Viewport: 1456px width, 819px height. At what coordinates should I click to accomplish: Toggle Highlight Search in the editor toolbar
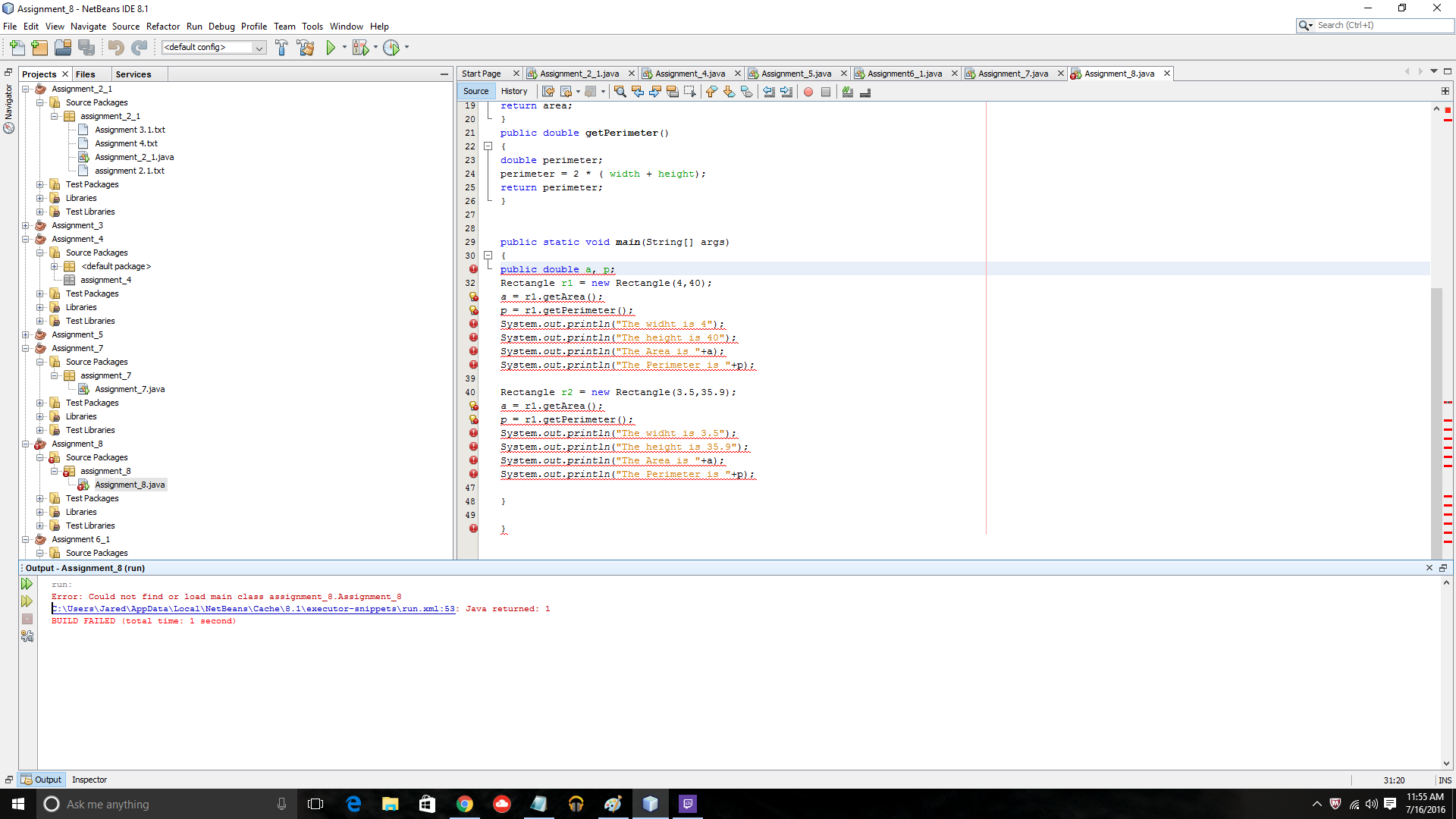(672, 92)
